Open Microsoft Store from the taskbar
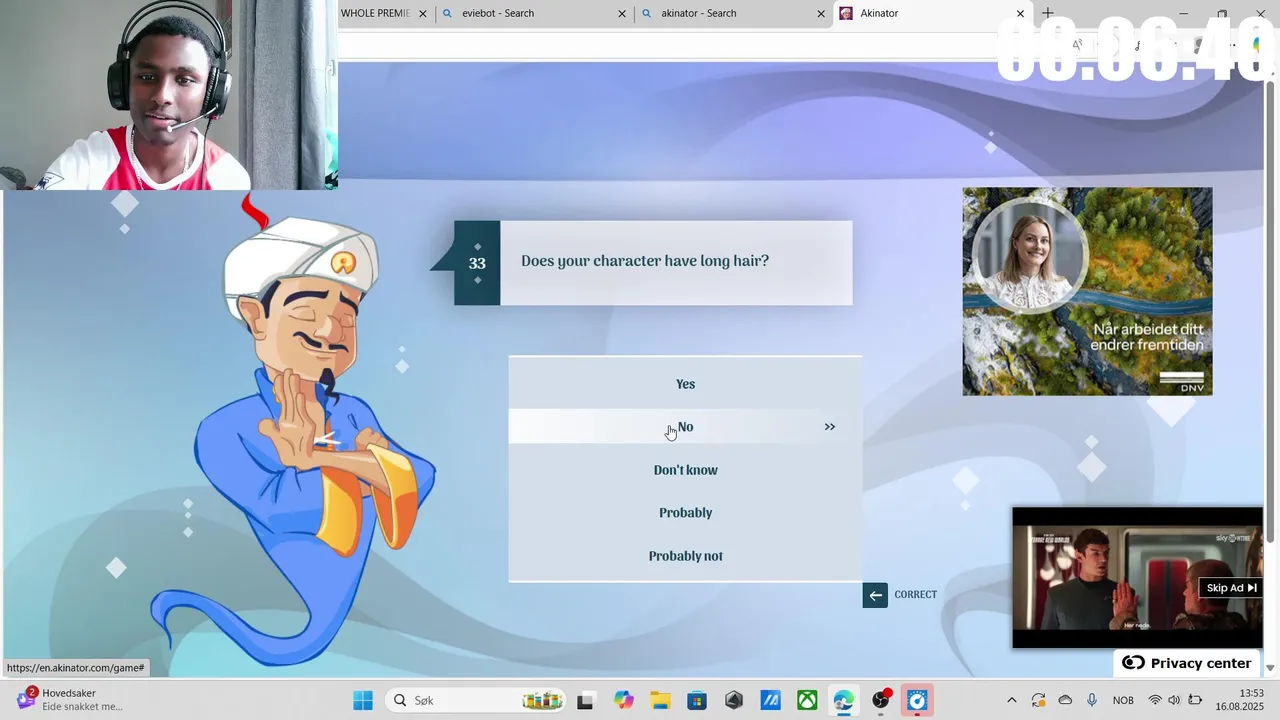Screen dimensions: 1280x720 [x=697, y=700]
